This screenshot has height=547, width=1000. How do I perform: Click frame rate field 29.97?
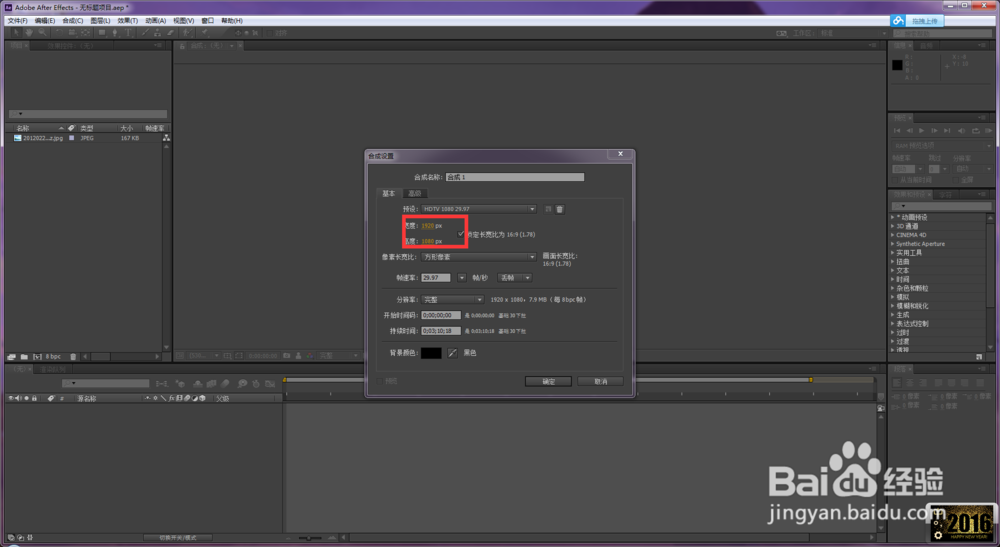tap(436, 278)
